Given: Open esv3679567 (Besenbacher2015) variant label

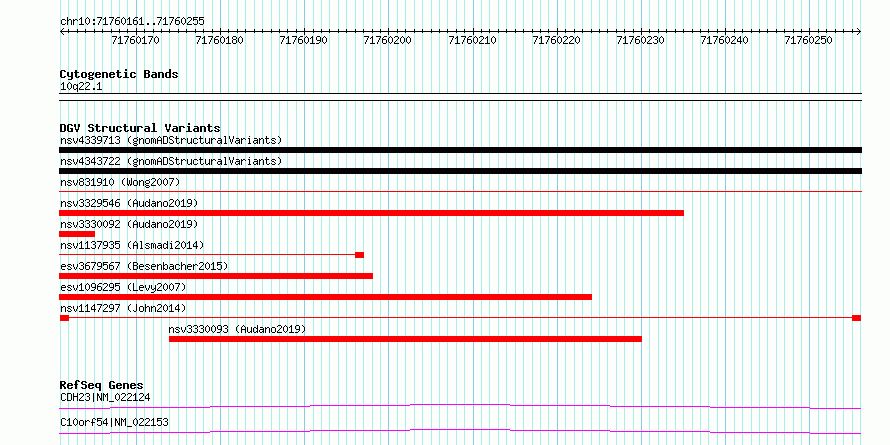Looking at the screenshot, I should 144,266.
